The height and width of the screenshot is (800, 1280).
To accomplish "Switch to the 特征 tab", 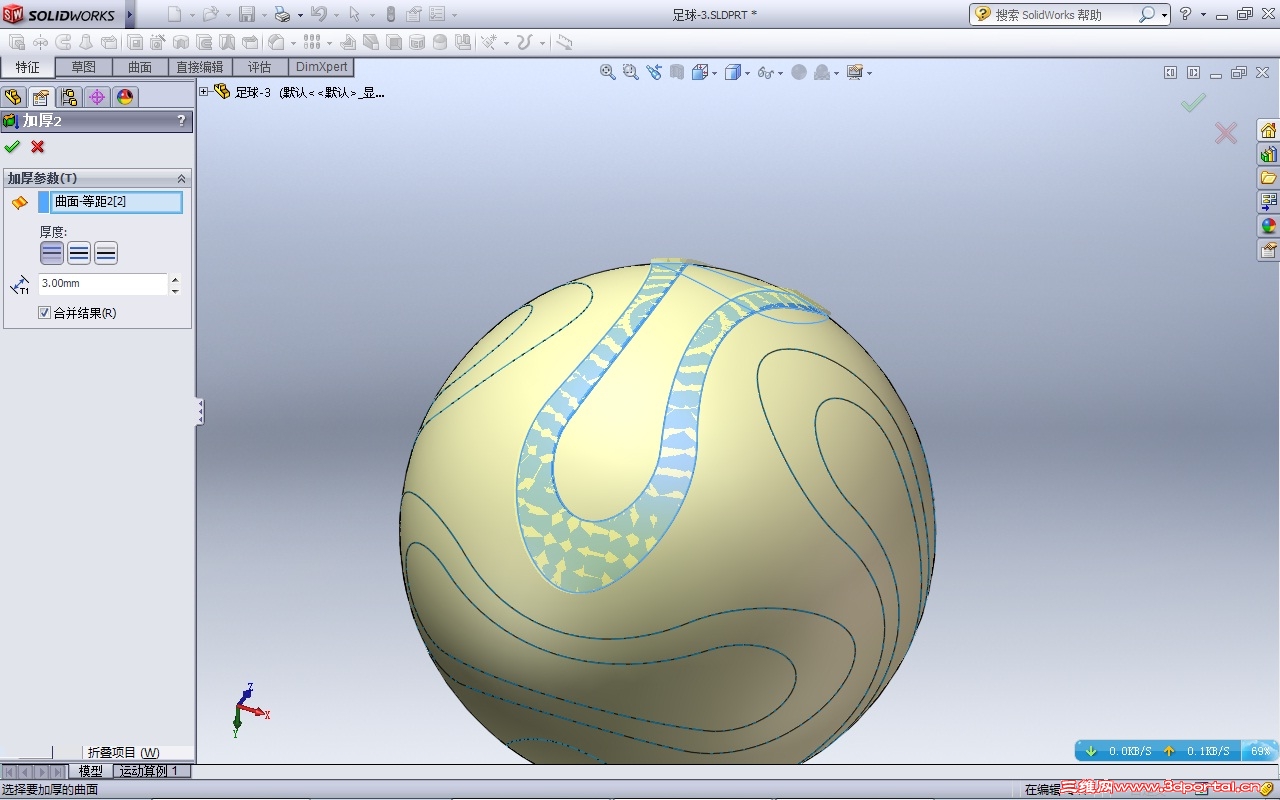I will [x=28, y=67].
